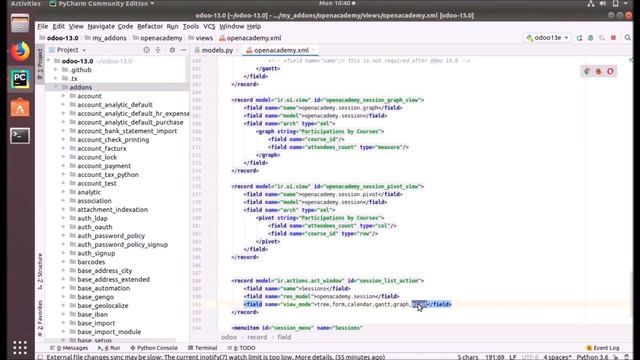The image size is (640, 360).
Task: Open the Messages tool window
Action: (69, 348)
